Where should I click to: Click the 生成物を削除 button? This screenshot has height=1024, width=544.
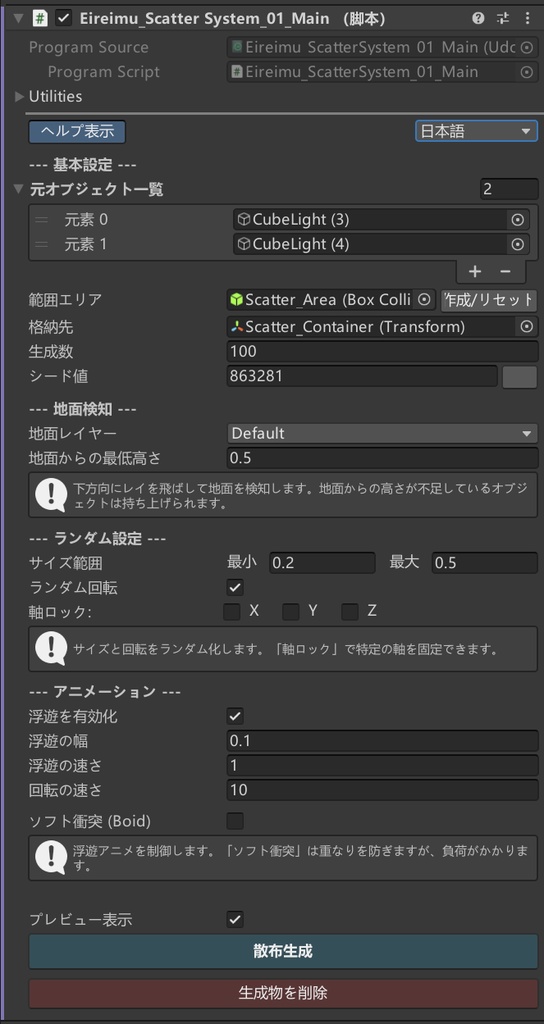coord(283,994)
